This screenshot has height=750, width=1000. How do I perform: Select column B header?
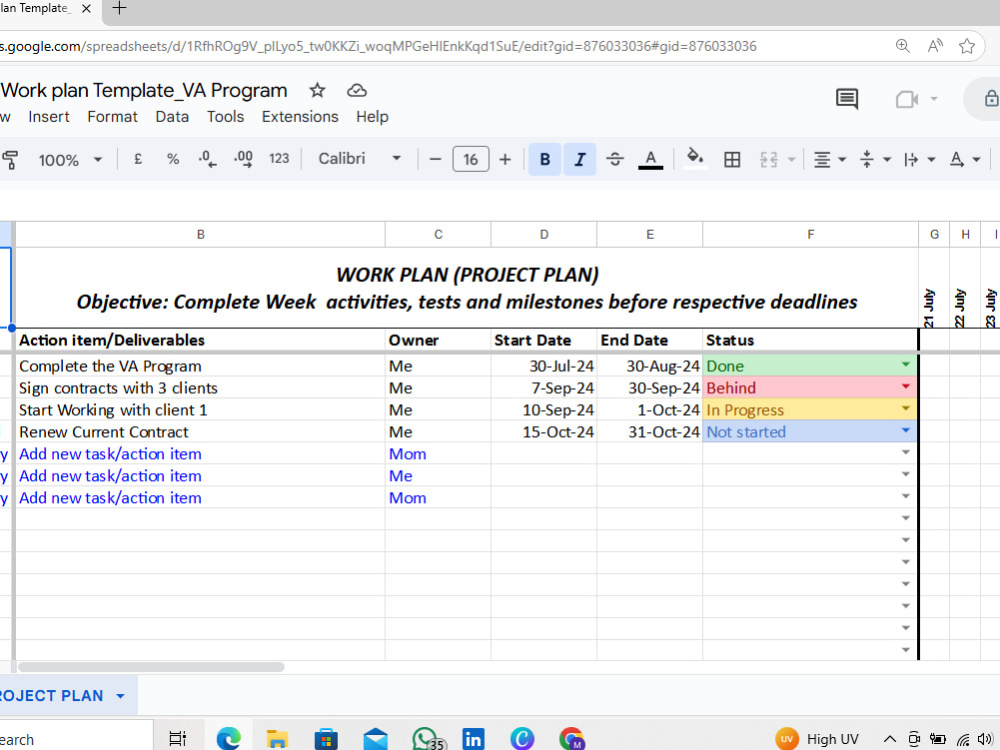200,235
